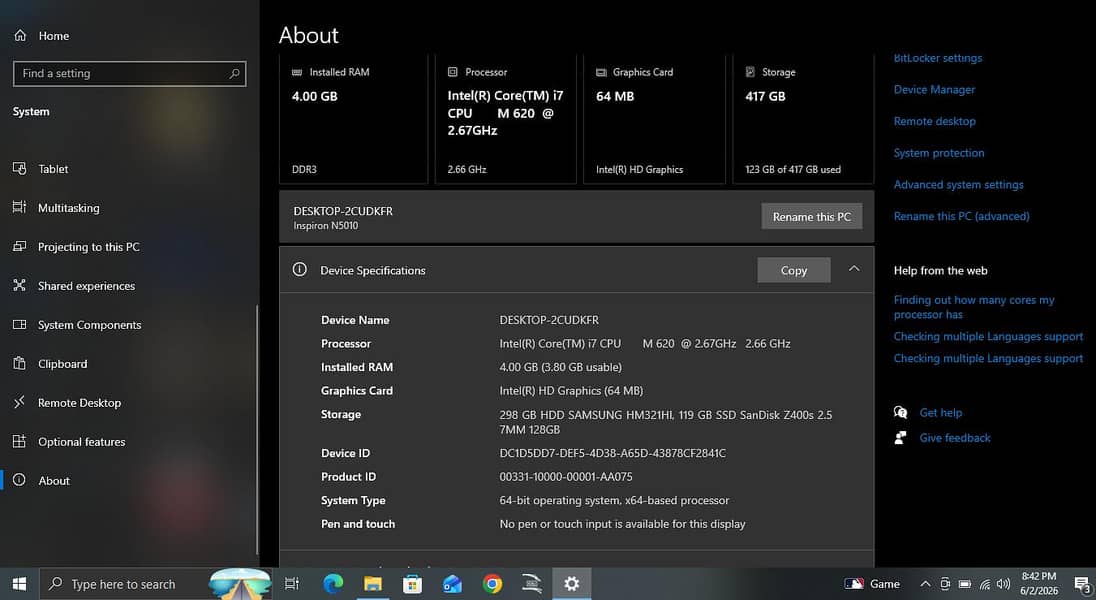Open the volume speaker tray icon

click(1004, 584)
